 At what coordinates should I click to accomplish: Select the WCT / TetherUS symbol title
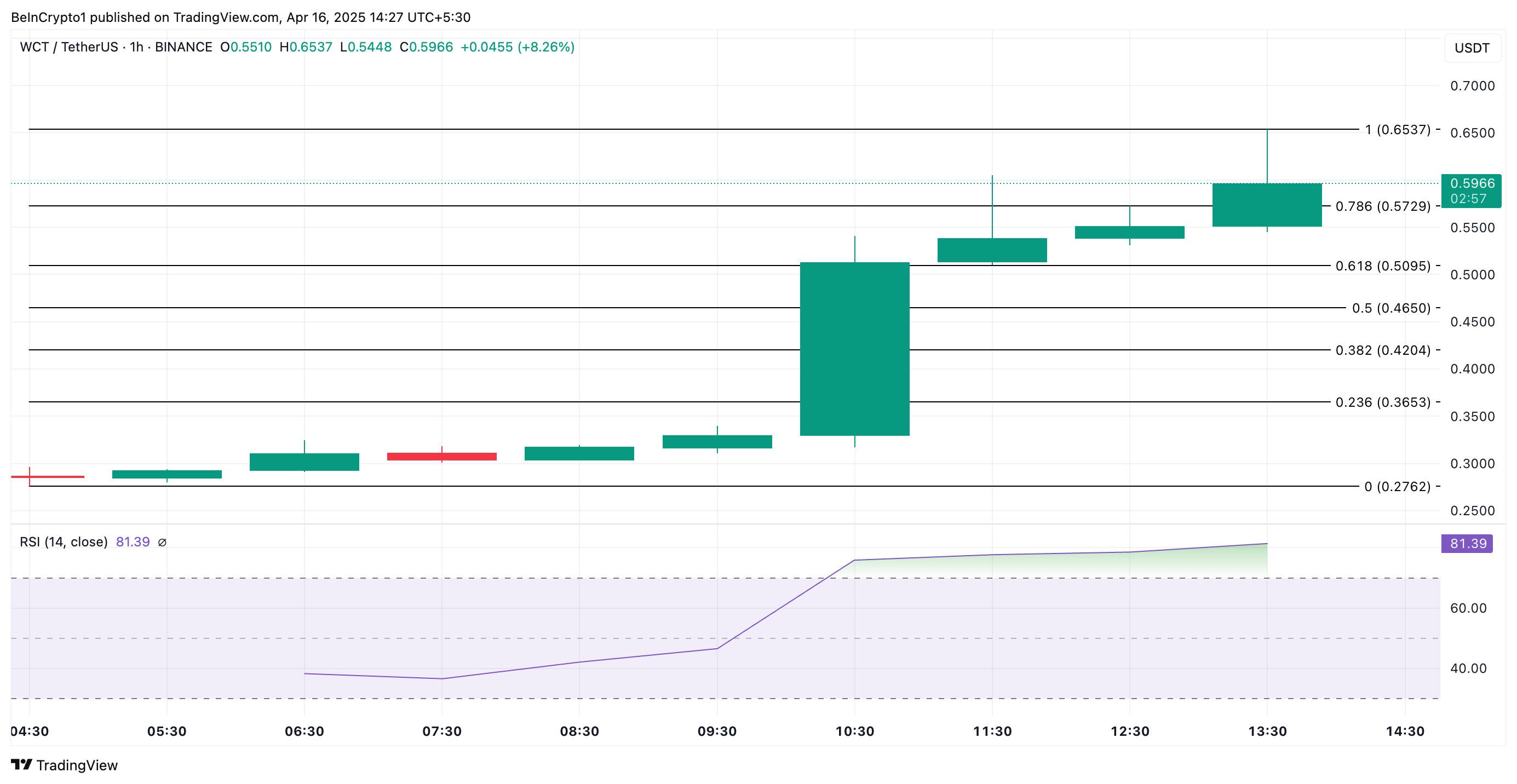68,47
